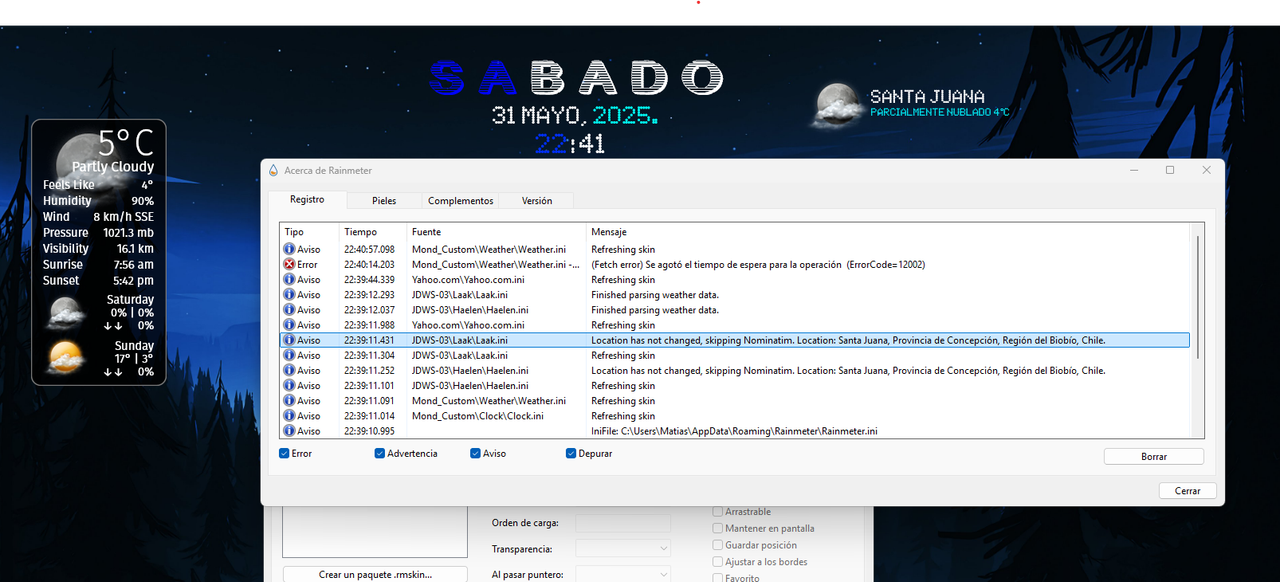The height and width of the screenshot is (582, 1280).
Task: Click the info icon on the 22:40:57.098 row
Action: tap(289, 249)
